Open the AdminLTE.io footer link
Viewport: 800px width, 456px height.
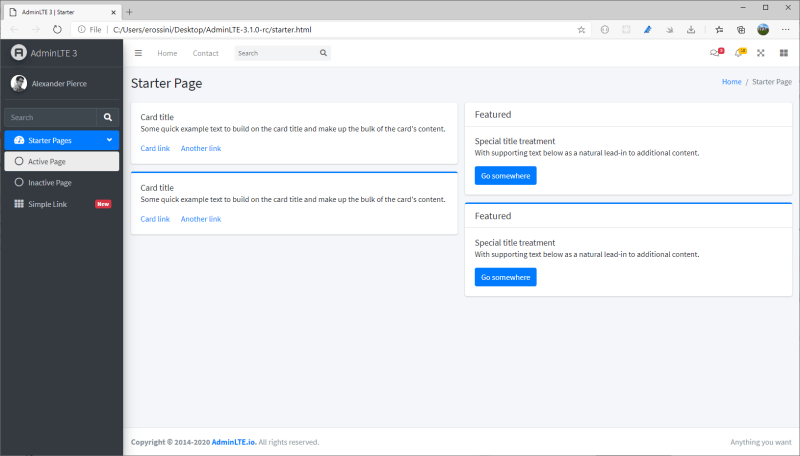(234, 442)
